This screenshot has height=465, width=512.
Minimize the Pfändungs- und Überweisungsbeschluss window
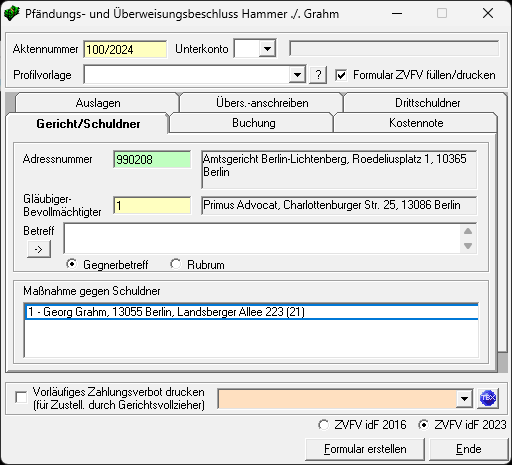397,14
